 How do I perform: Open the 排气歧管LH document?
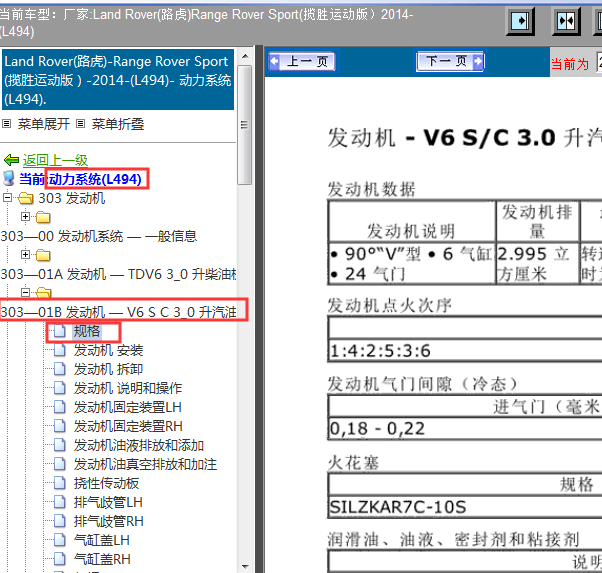point(108,502)
